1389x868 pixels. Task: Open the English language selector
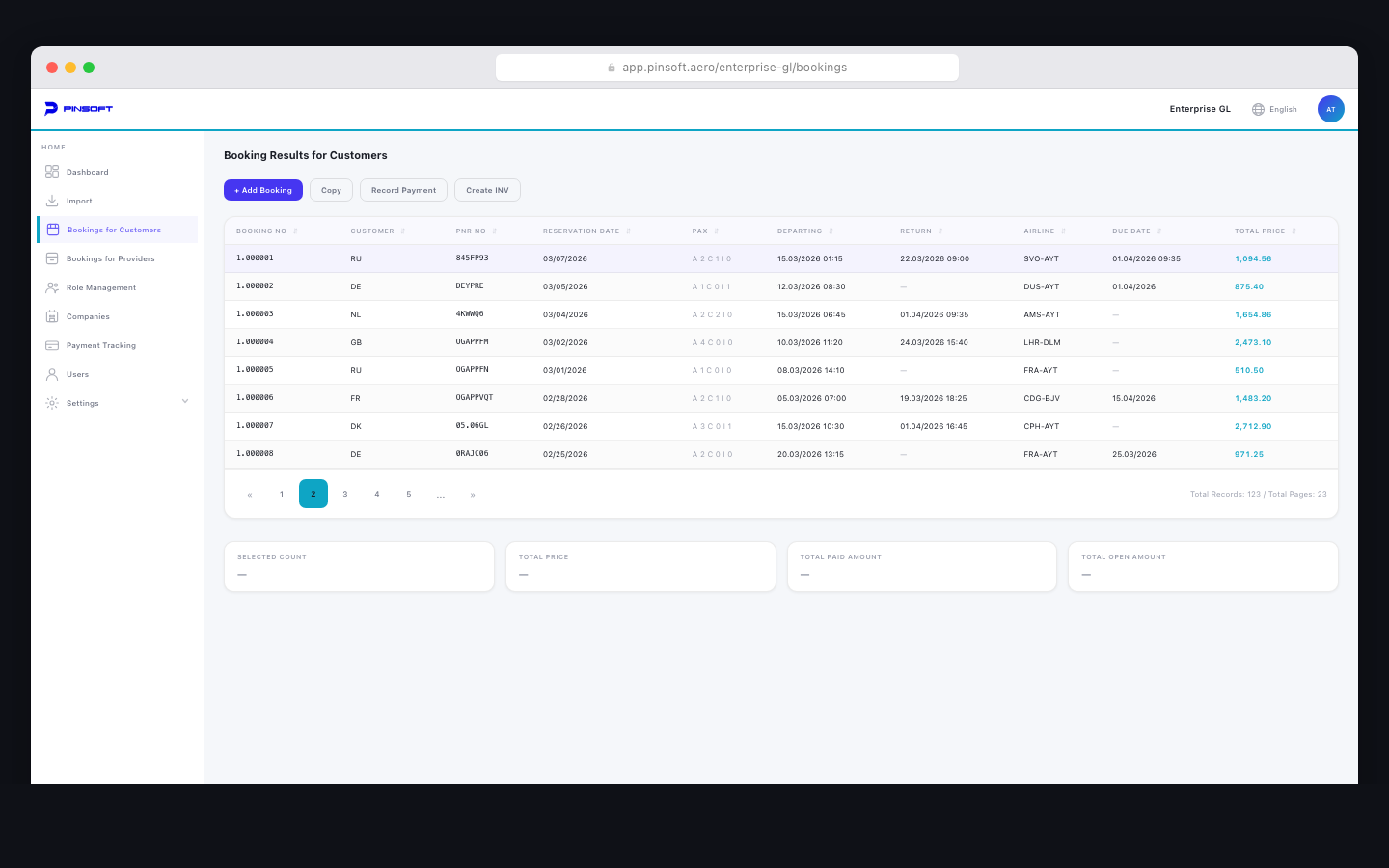1274,109
